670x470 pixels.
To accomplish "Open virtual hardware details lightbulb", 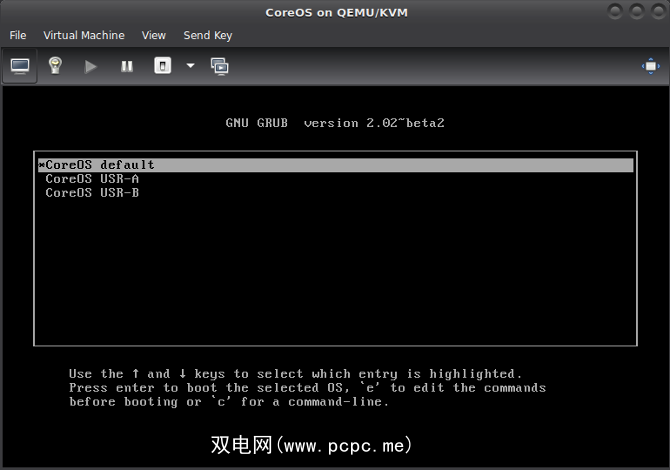I will (x=55, y=66).
